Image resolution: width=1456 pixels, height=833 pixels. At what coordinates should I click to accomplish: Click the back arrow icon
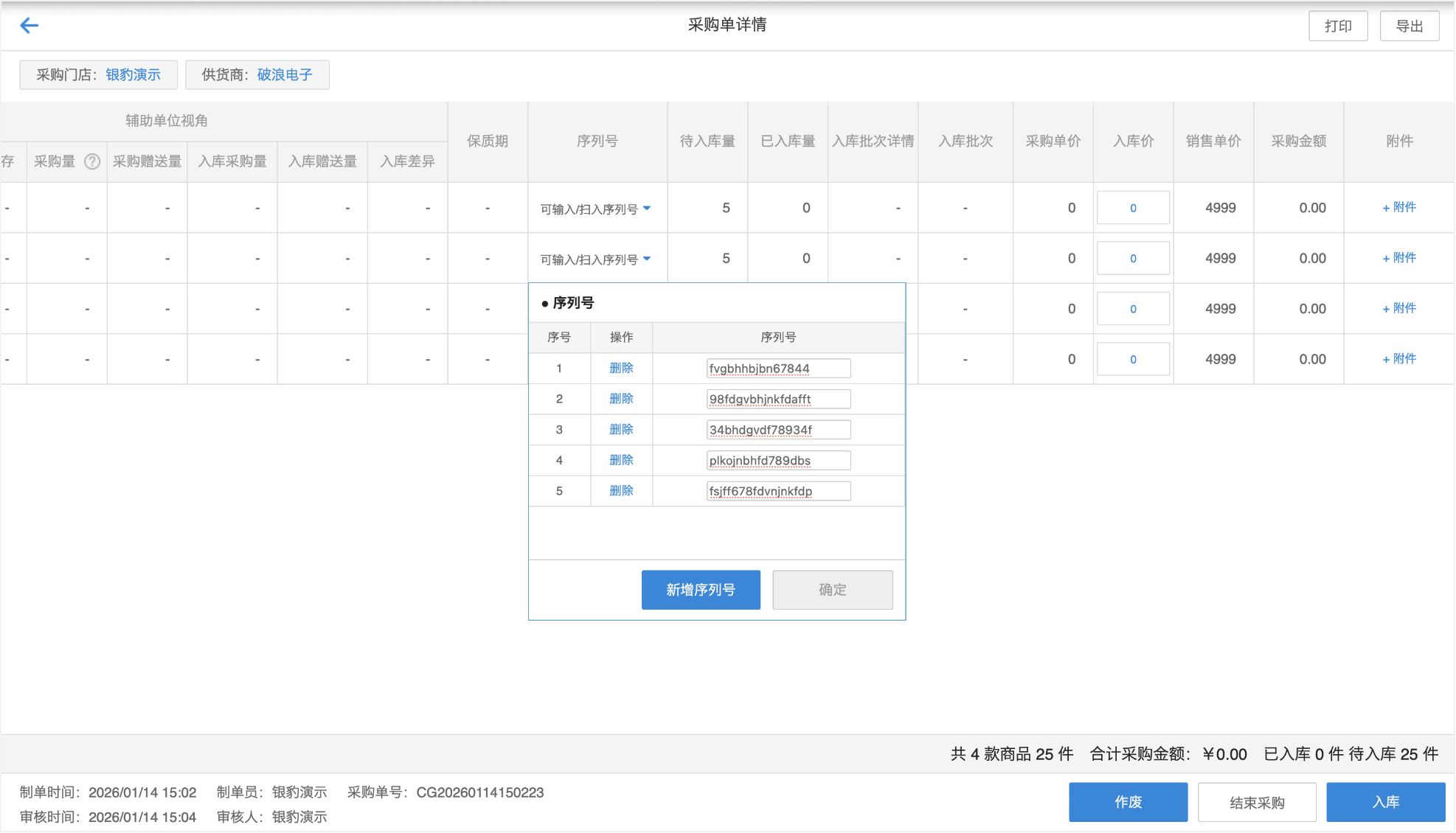pos(30,26)
